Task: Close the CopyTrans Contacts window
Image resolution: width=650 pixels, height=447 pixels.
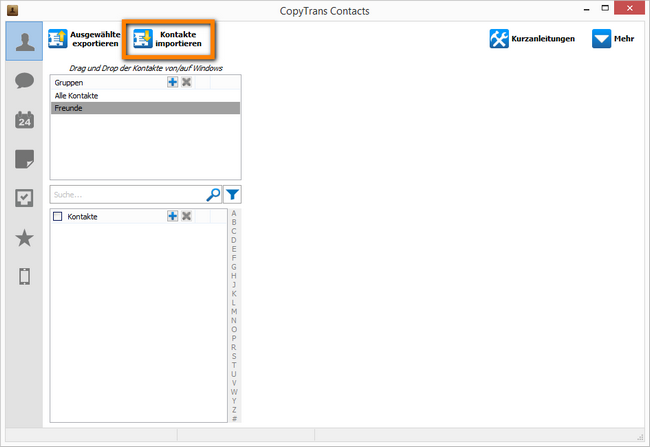Action: click(x=630, y=8)
